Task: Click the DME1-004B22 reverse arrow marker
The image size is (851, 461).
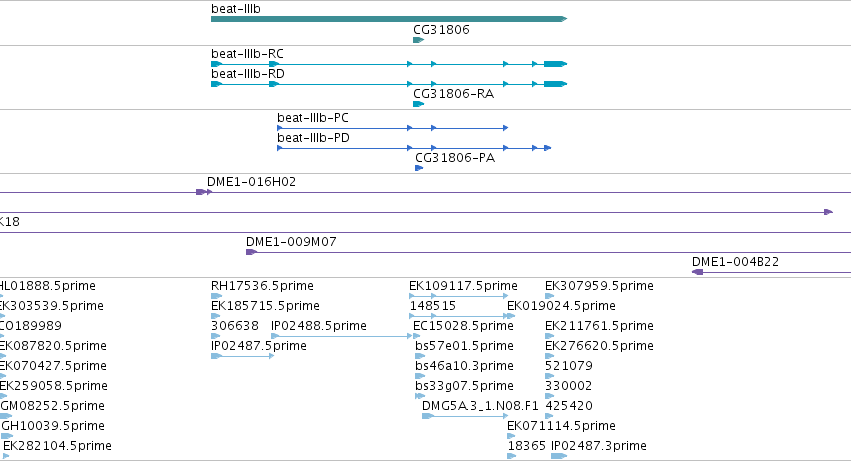Action: (x=697, y=273)
